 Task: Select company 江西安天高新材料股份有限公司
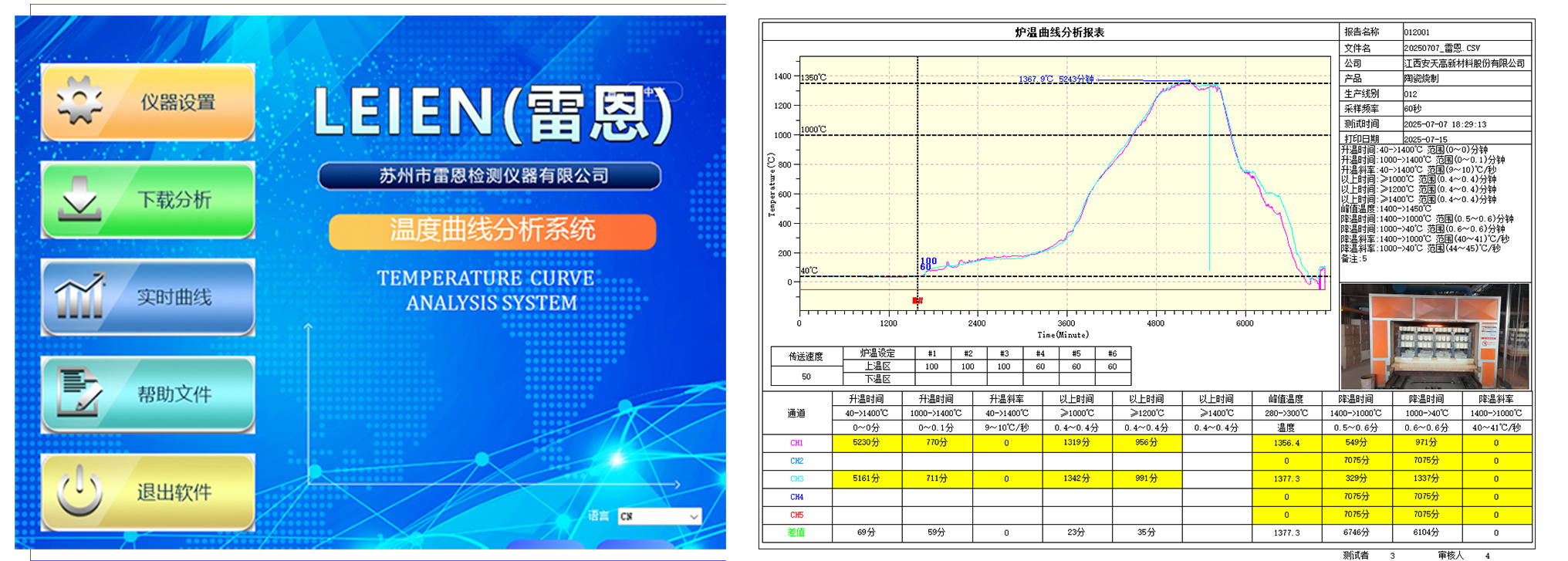click(1465, 63)
